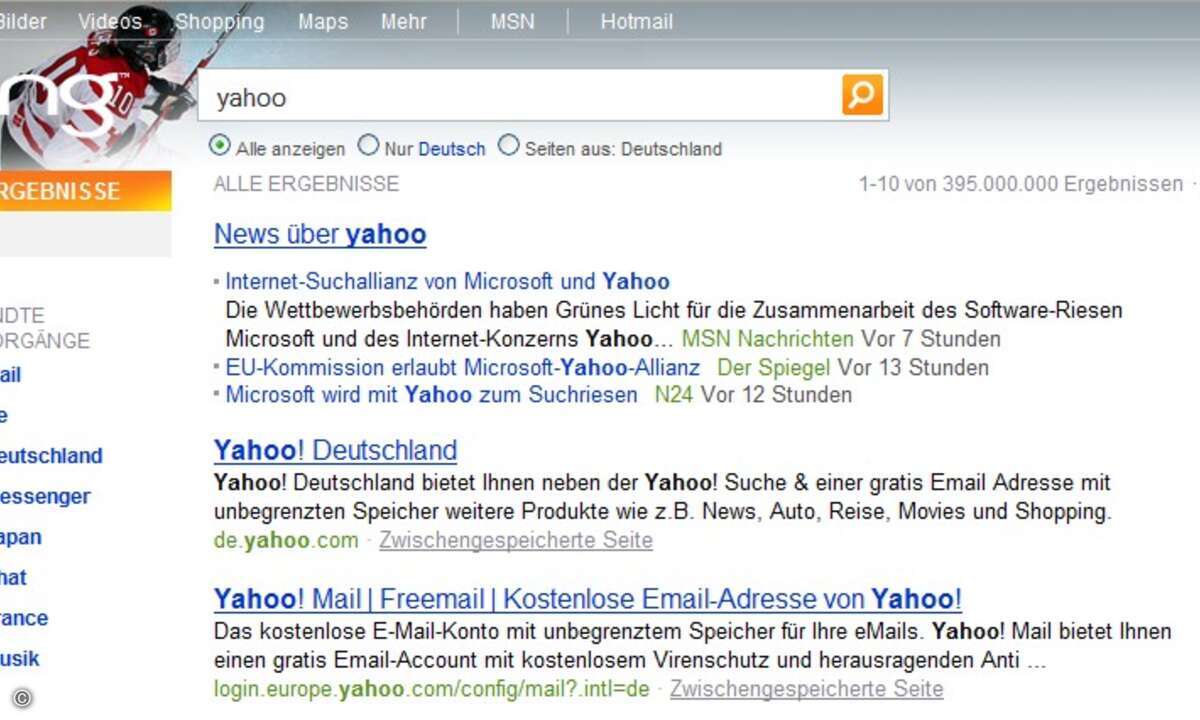
Task: Open EU-Kommission erlaubt Microsoft-Yahoo-Allianz article
Action: (x=462, y=367)
